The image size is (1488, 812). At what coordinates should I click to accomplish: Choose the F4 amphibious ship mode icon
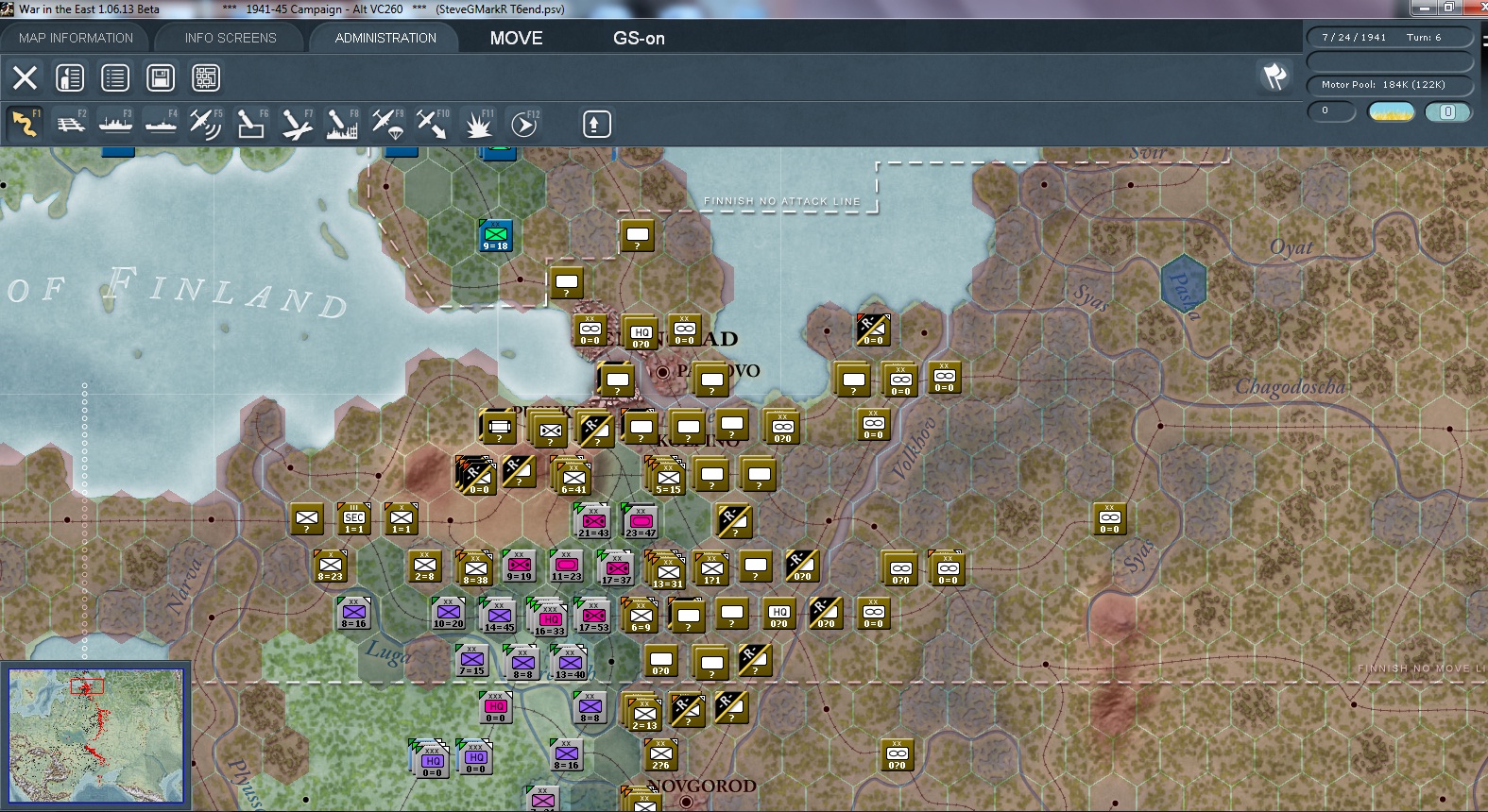(x=162, y=124)
